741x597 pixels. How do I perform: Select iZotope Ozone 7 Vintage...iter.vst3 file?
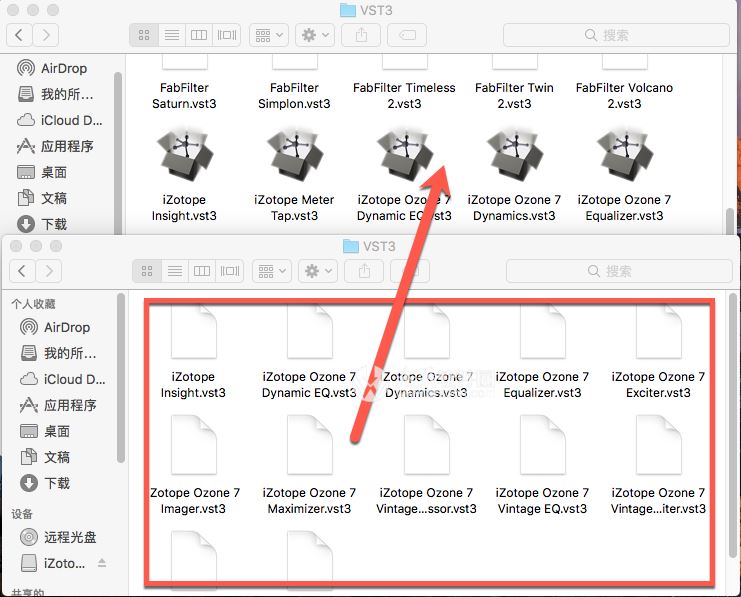(658, 466)
